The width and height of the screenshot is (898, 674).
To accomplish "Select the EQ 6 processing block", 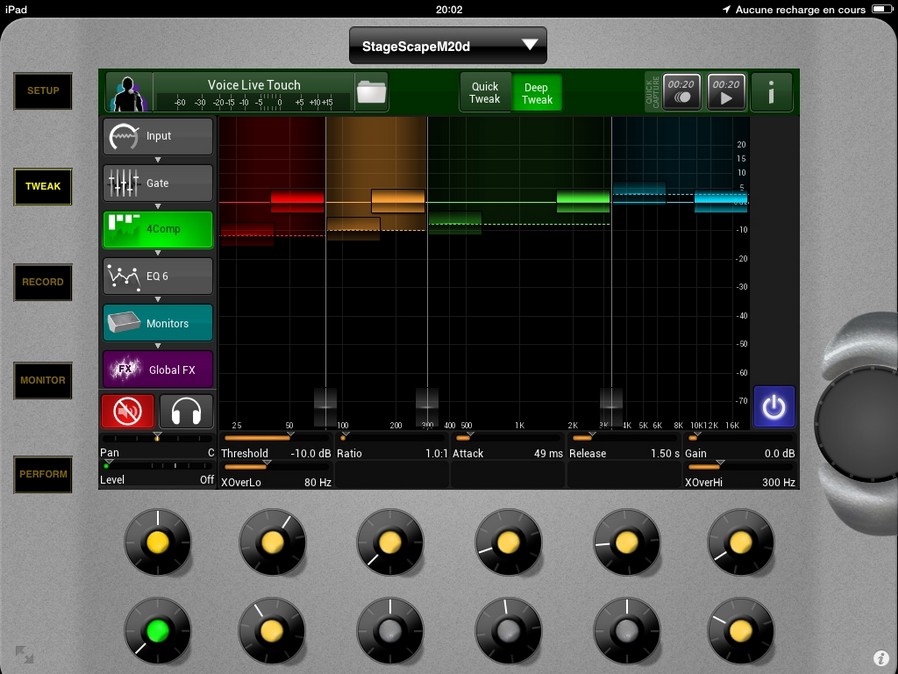I will pyautogui.click(x=158, y=276).
